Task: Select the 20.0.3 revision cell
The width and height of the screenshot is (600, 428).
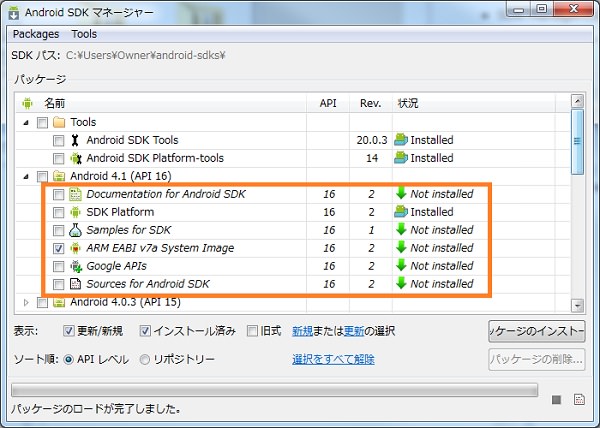Action: point(372,140)
